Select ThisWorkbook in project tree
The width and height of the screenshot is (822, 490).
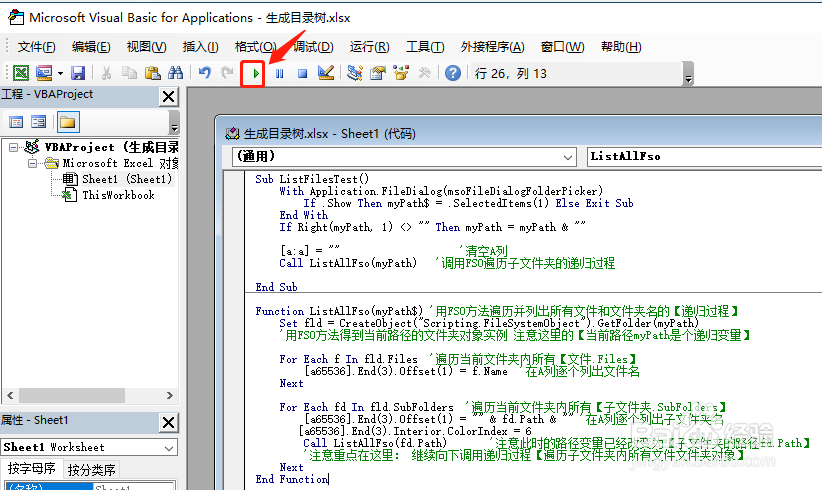(118, 195)
